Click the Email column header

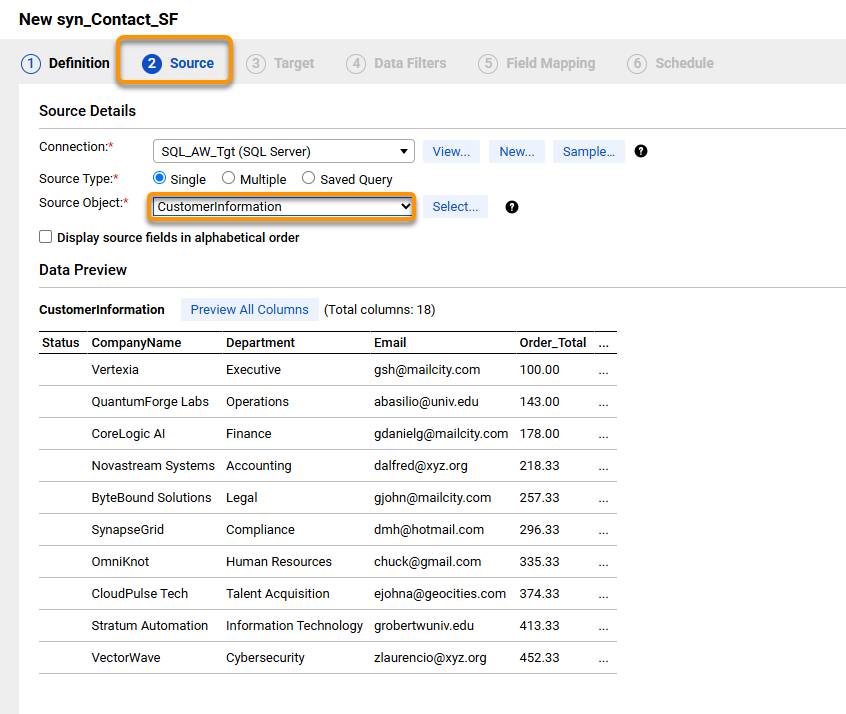tap(390, 343)
